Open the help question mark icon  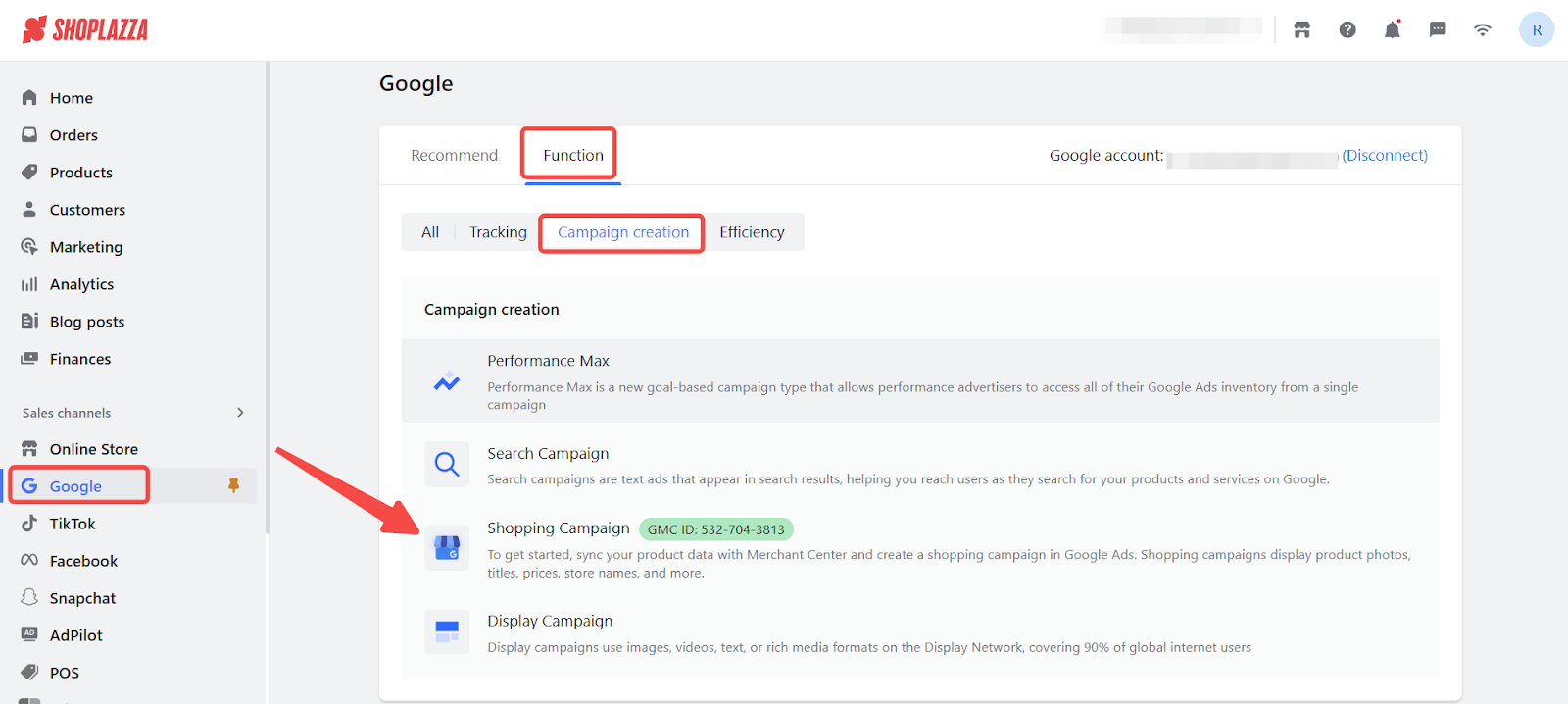tap(1347, 29)
